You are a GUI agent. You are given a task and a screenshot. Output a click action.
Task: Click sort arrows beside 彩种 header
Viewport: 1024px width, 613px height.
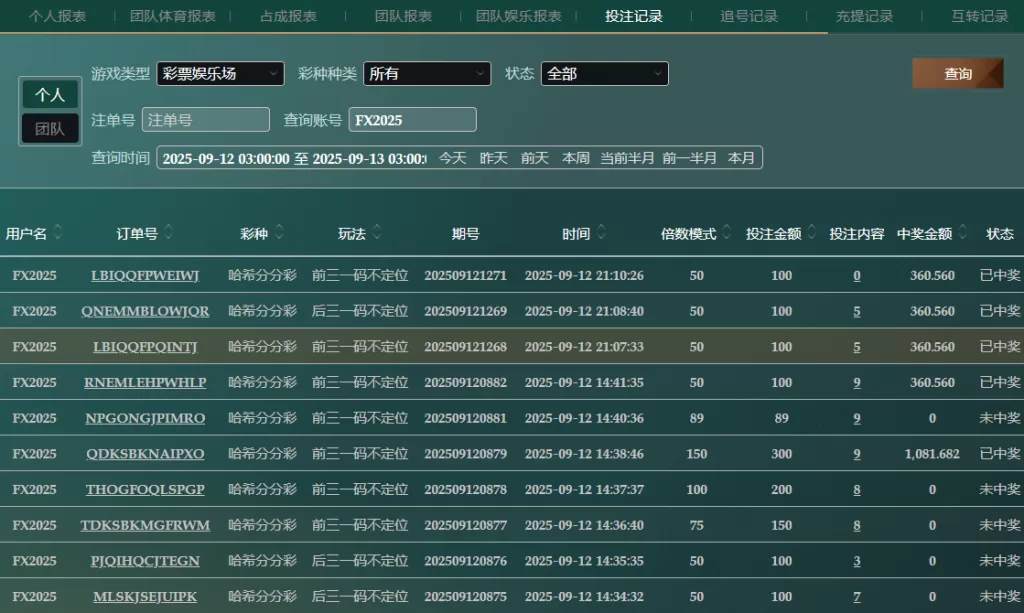281,233
